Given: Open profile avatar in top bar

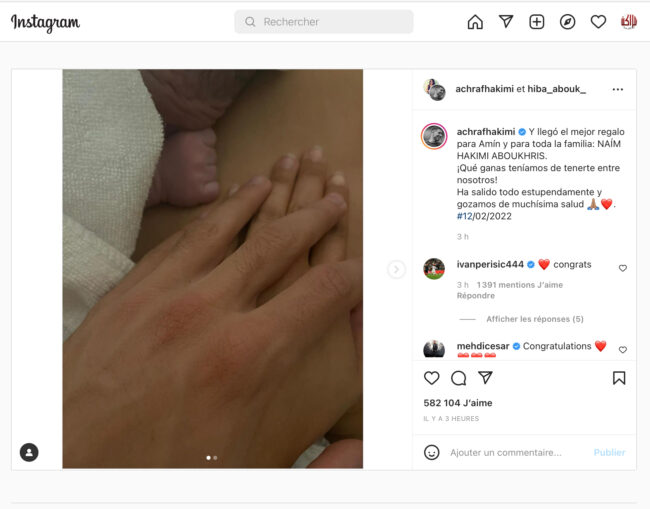Looking at the screenshot, I should [628, 22].
